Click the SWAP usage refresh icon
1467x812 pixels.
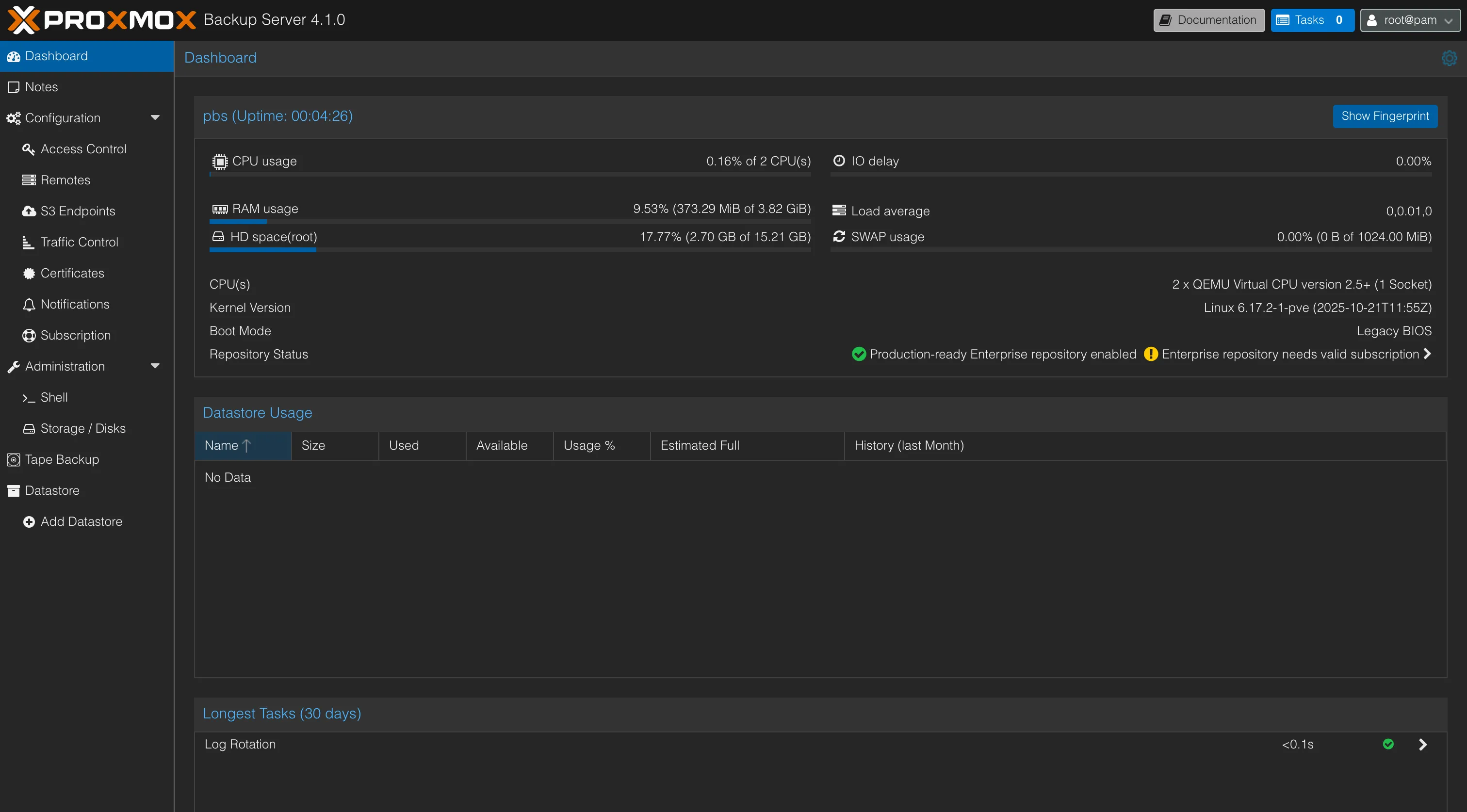coord(839,236)
